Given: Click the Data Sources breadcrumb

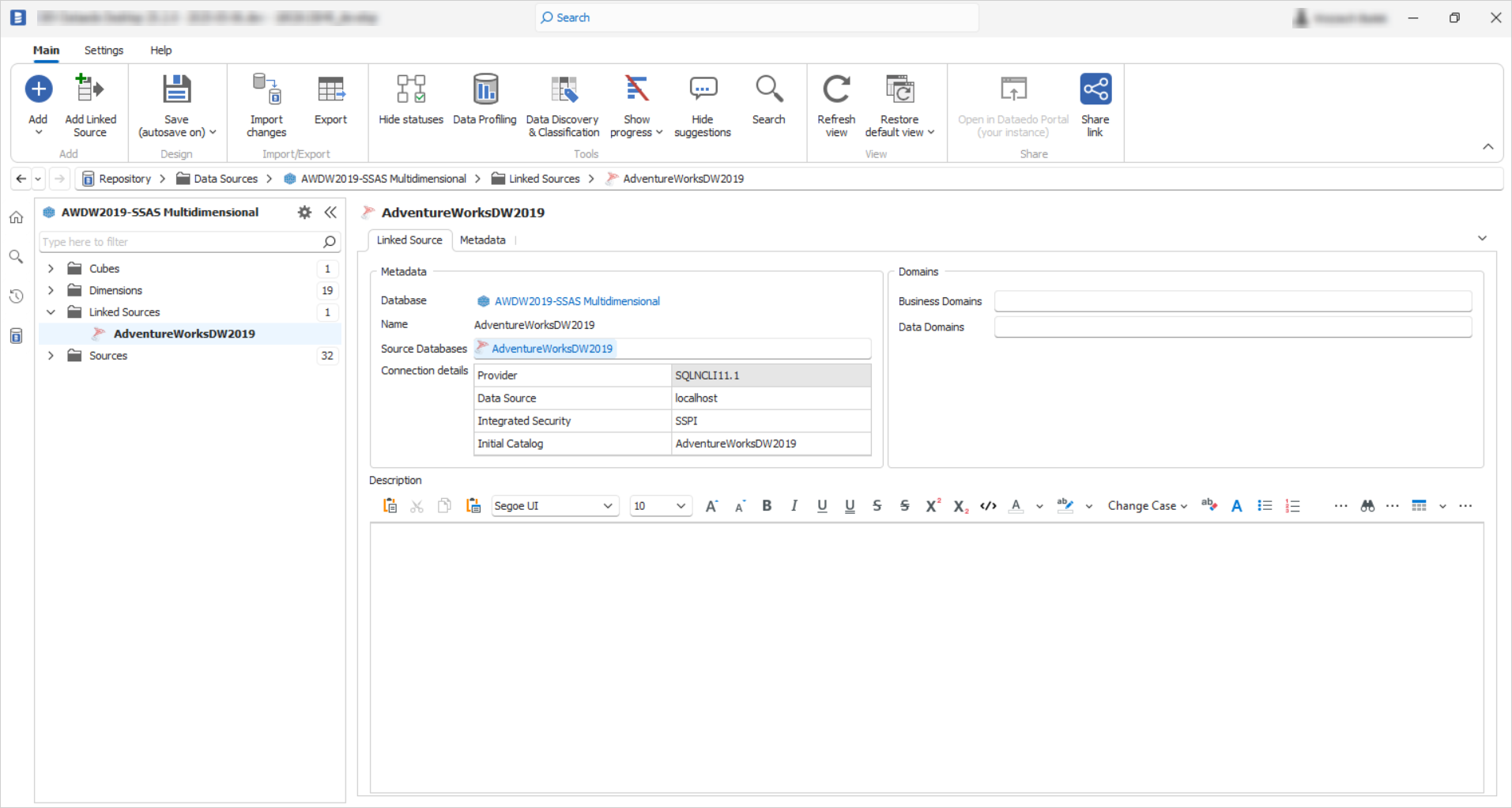Looking at the screenshot, I should [217, 179].
